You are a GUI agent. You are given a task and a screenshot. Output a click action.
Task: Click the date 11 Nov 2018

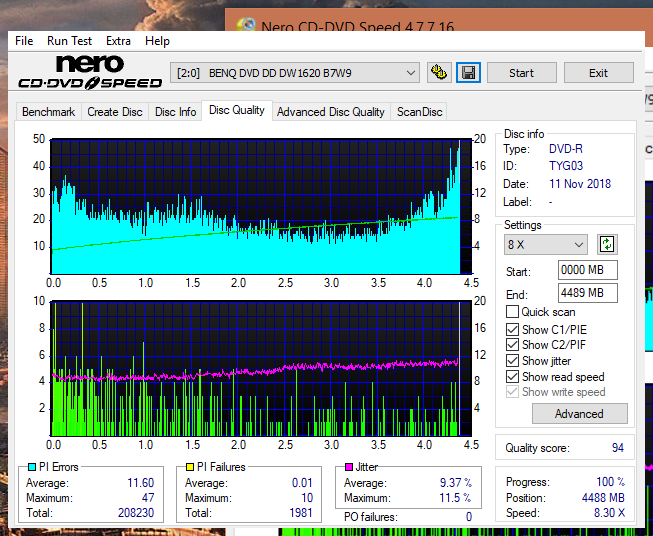[x=580, y=184]
